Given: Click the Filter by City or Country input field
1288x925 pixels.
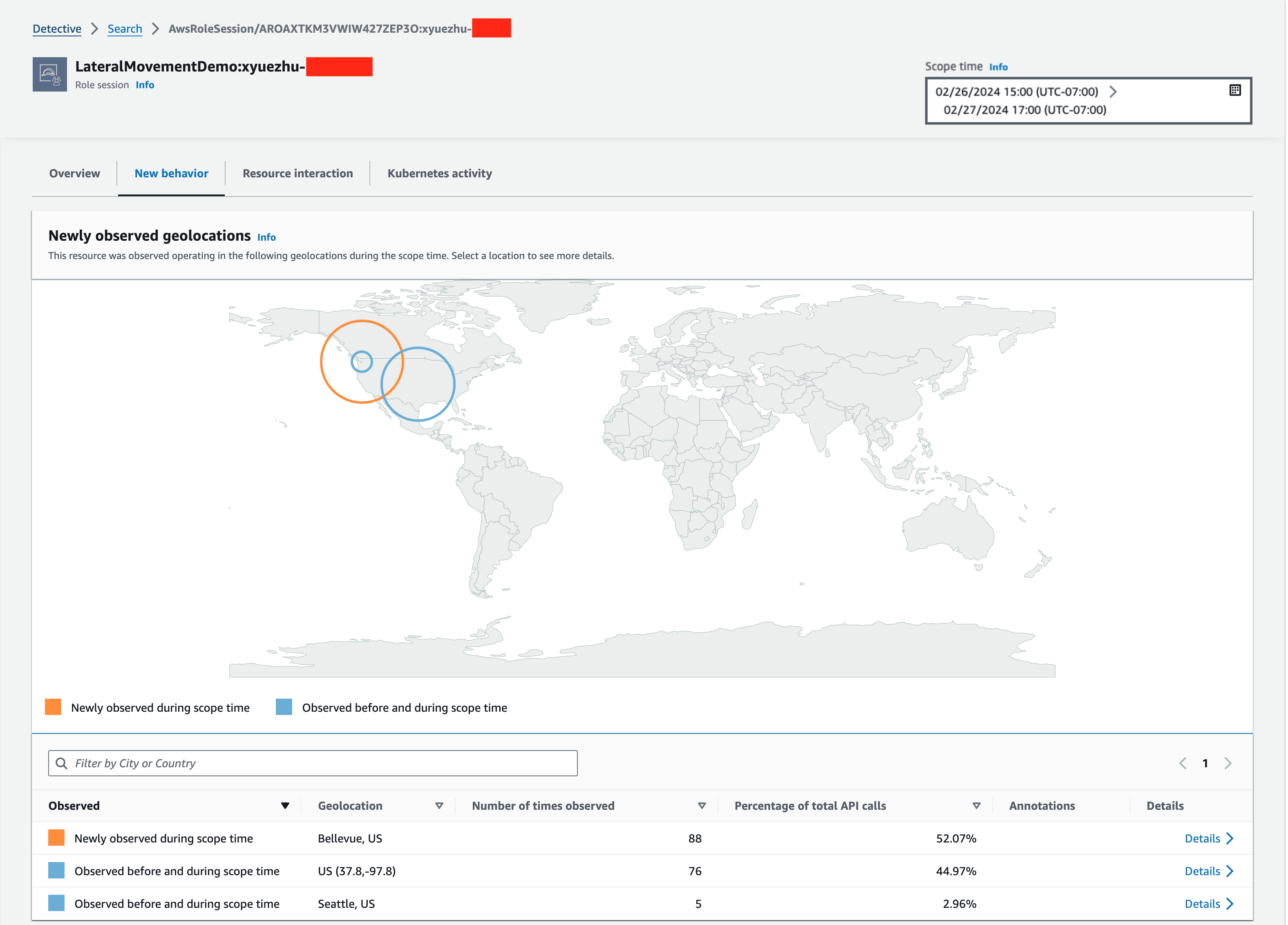Looking at the screenshot, I should 313,763.
